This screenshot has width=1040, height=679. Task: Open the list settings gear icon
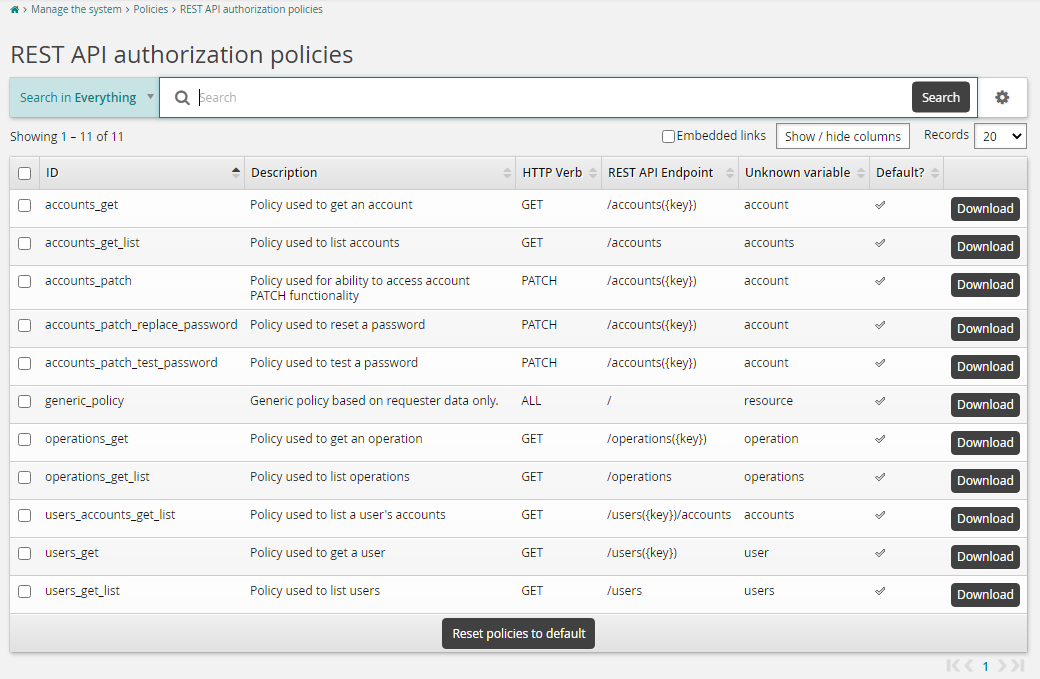(x=1002, y=97)
